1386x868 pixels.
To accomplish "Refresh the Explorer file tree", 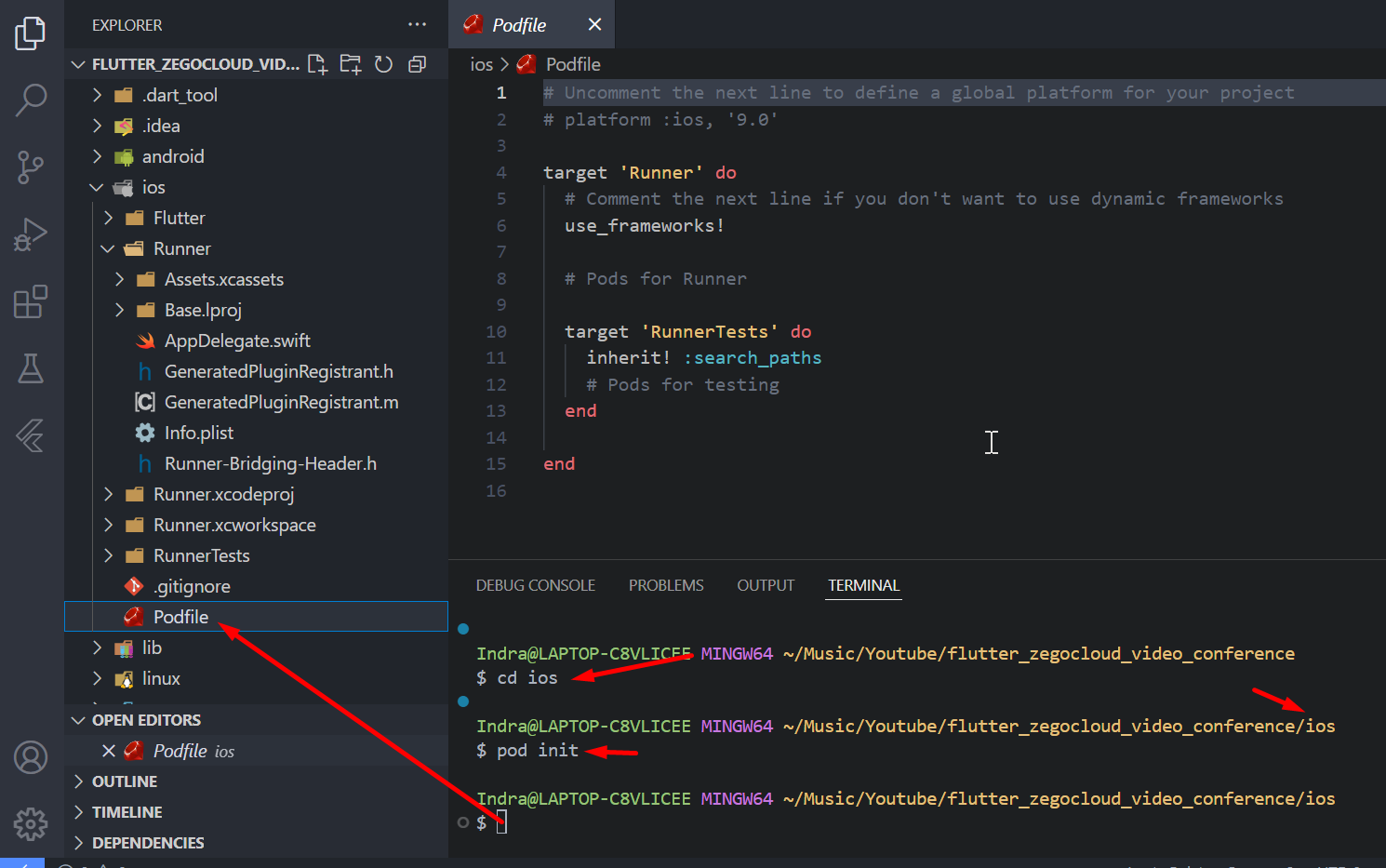I will click(383, 64).
